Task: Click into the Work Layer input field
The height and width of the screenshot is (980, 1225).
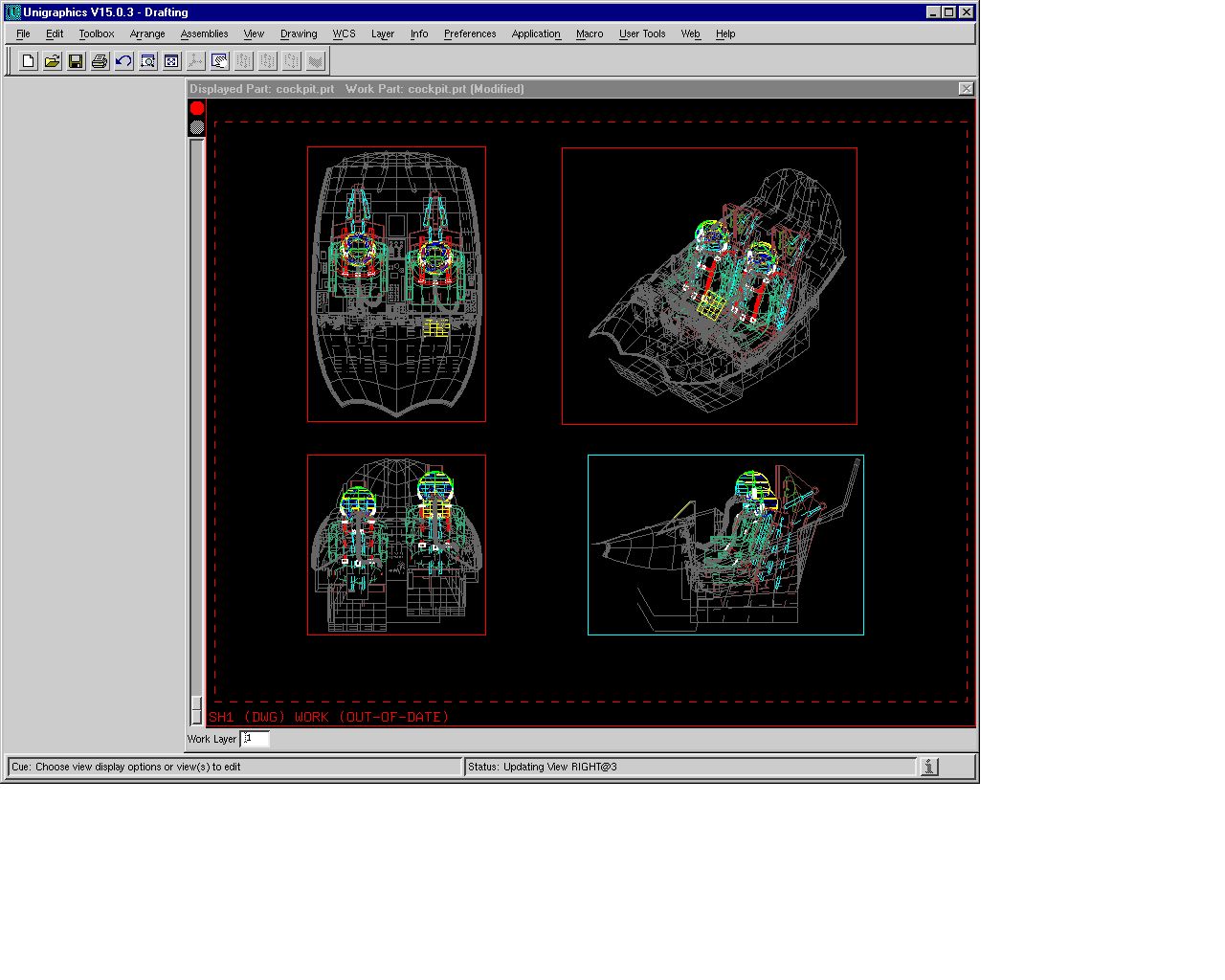Action: click(x=255, y=739)
